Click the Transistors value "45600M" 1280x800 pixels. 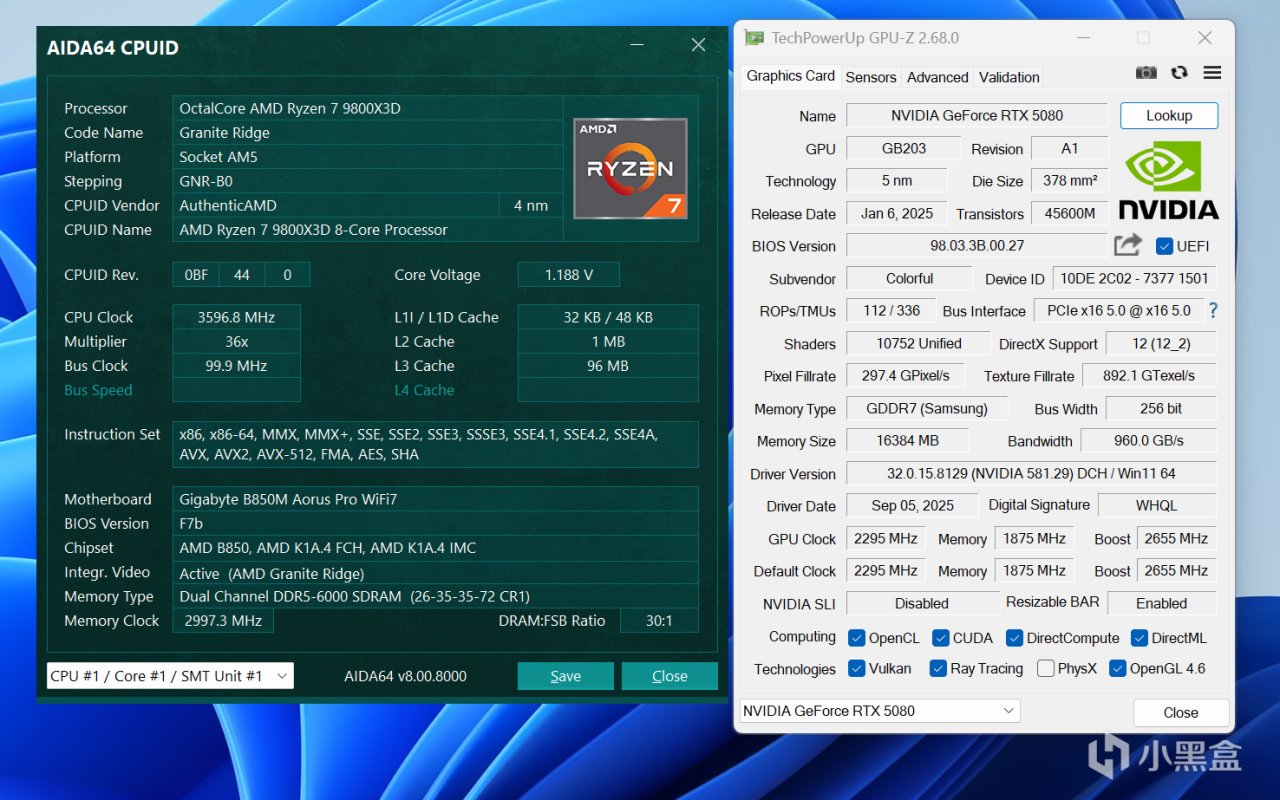tap(1070, 213)
